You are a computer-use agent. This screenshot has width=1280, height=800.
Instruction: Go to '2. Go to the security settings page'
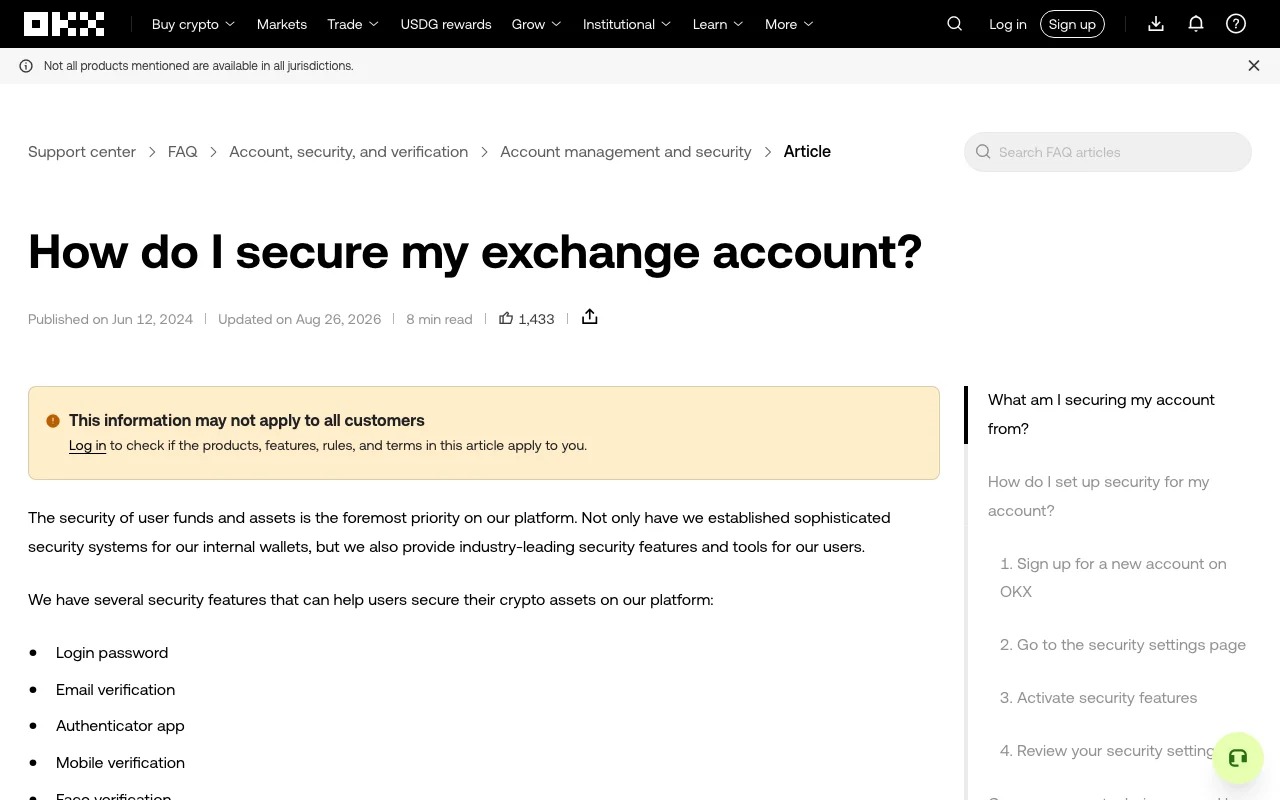(x=1123, y=645)
